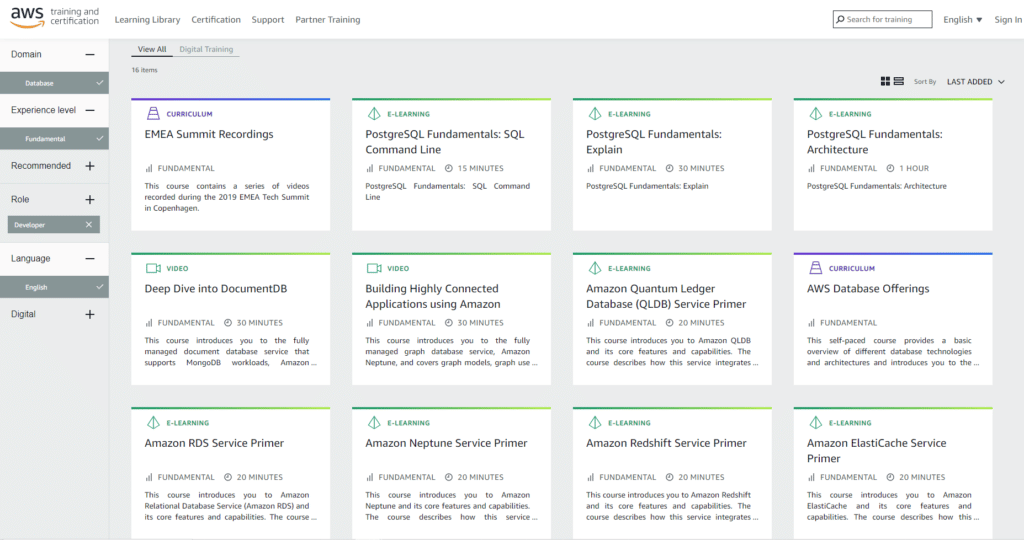Screen dimensions: 1024x540
Task: Uncheck the Database domain filter
Action: click(x=98, y=83)
